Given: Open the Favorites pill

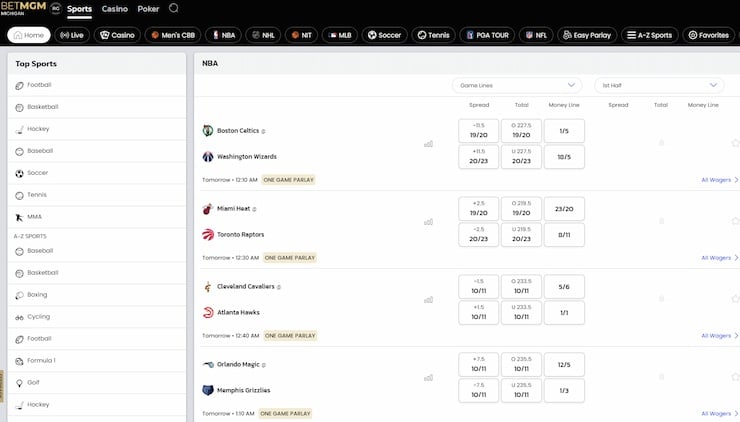Looking at the screenshot, I should (708, 35).
